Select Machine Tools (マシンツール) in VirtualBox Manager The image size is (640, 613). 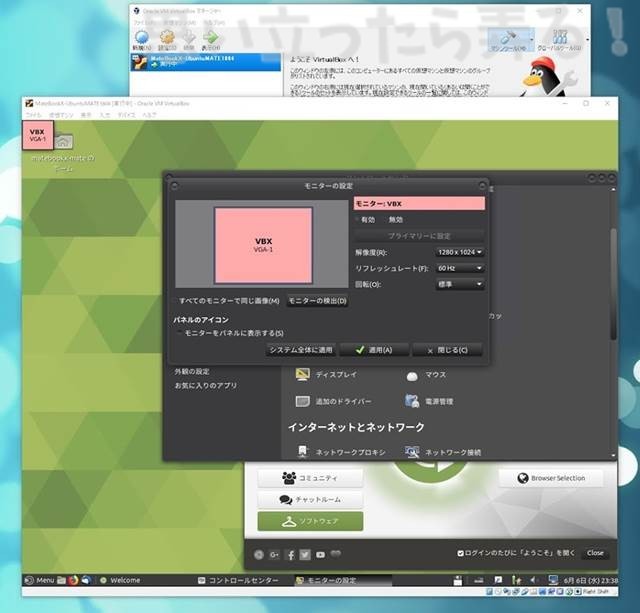pyautogui.click(x=508, y=40)
